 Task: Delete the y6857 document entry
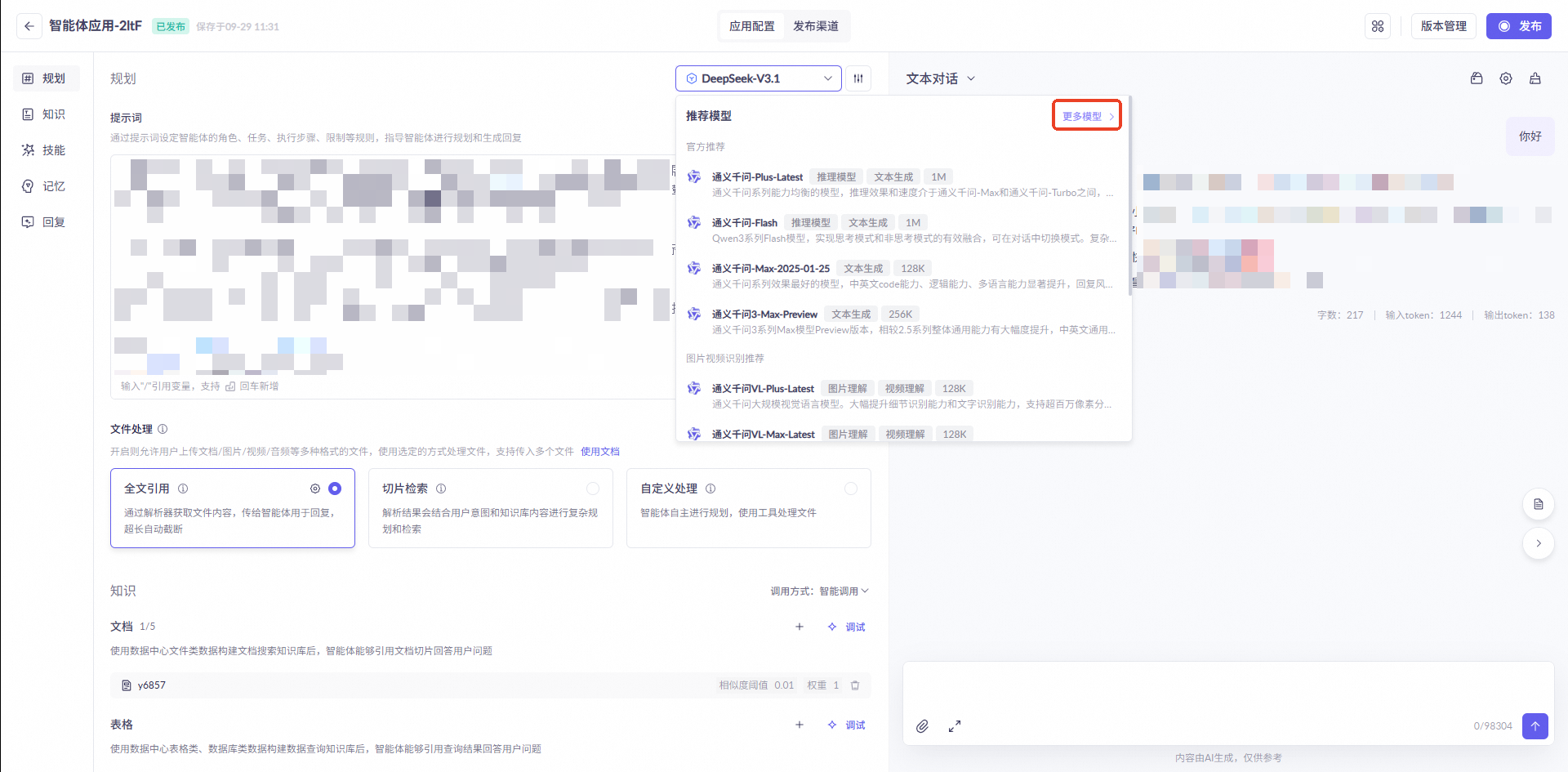point(855,685)
